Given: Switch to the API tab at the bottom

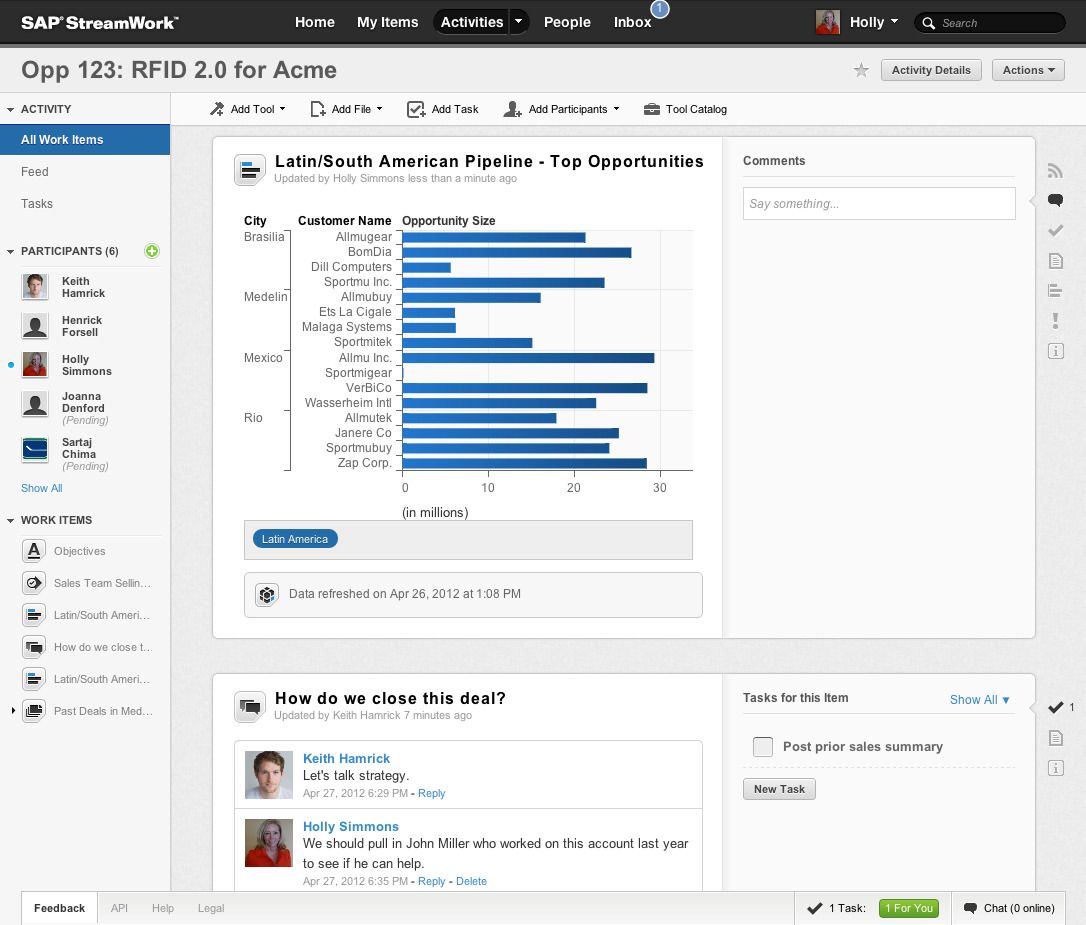Looking at the screenshot, I should tap(119, 908).
